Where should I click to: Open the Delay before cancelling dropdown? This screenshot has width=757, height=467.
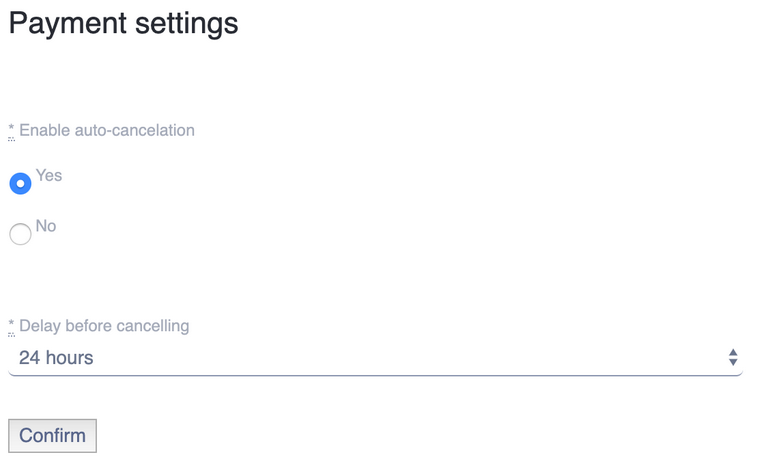tap(375, 358)
